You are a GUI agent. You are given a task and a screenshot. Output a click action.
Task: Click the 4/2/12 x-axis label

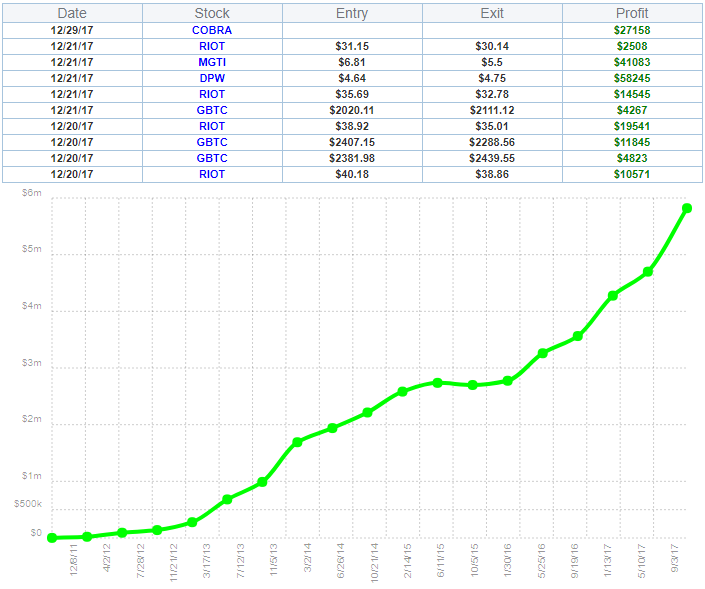(x=107, y=558)
